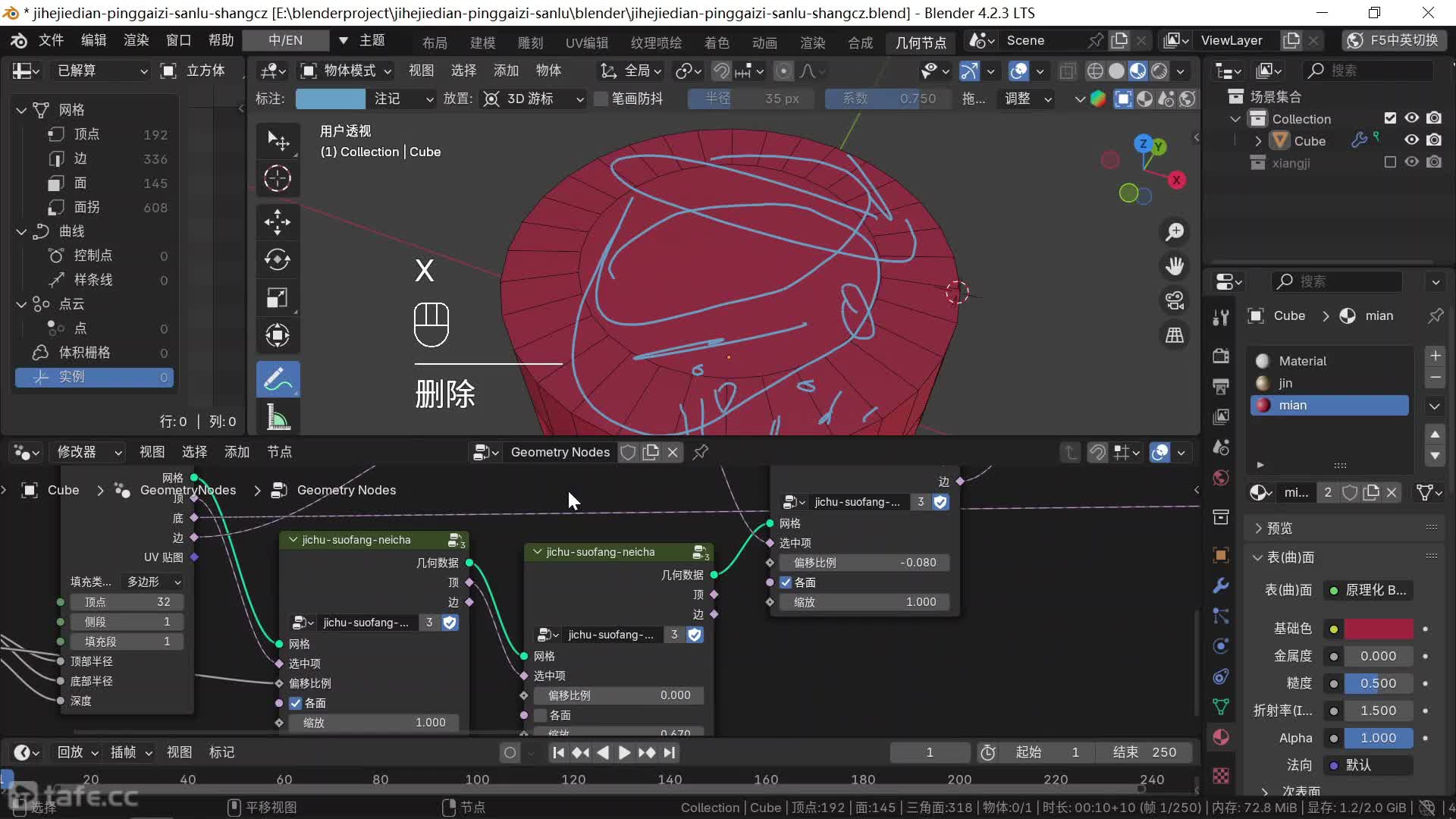Switch to the UV Editing workspace tab
This screenshot has height=819, width=1456.
(586, 42)
